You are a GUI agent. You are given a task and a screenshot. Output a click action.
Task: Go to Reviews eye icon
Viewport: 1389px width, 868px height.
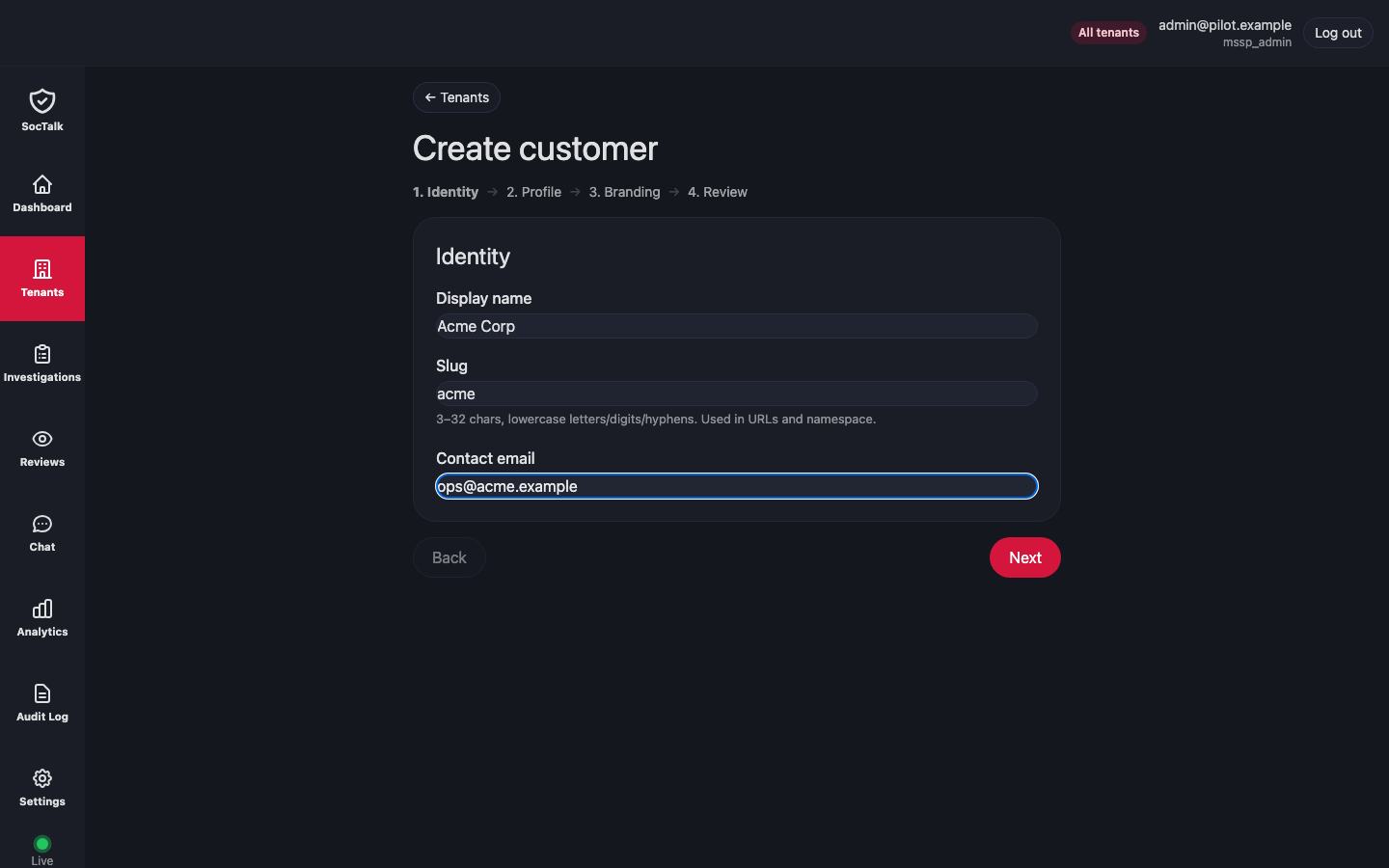pyautogui.click(x=42, y=439)
